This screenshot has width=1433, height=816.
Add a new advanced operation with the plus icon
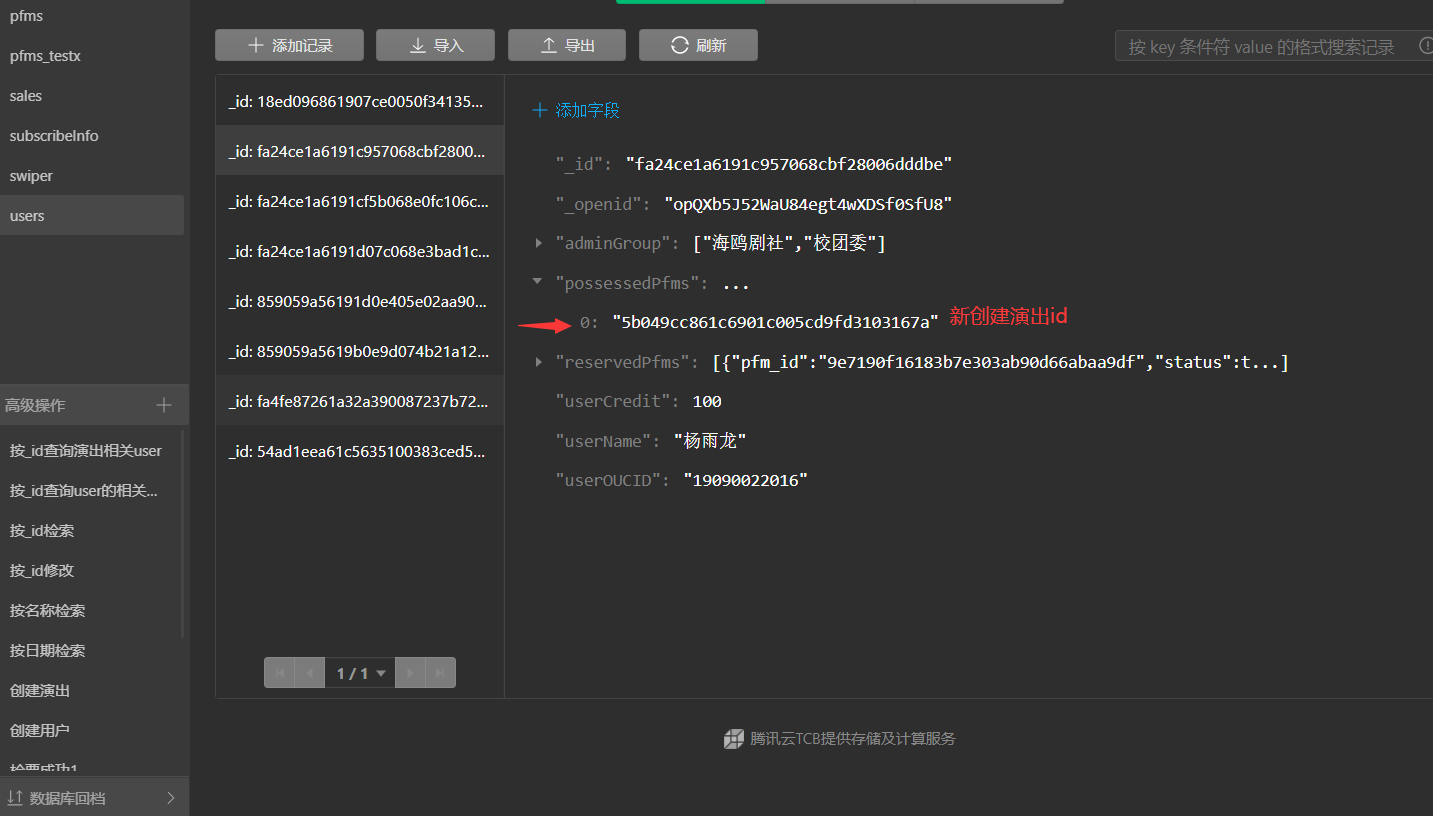tap(164, 405)
